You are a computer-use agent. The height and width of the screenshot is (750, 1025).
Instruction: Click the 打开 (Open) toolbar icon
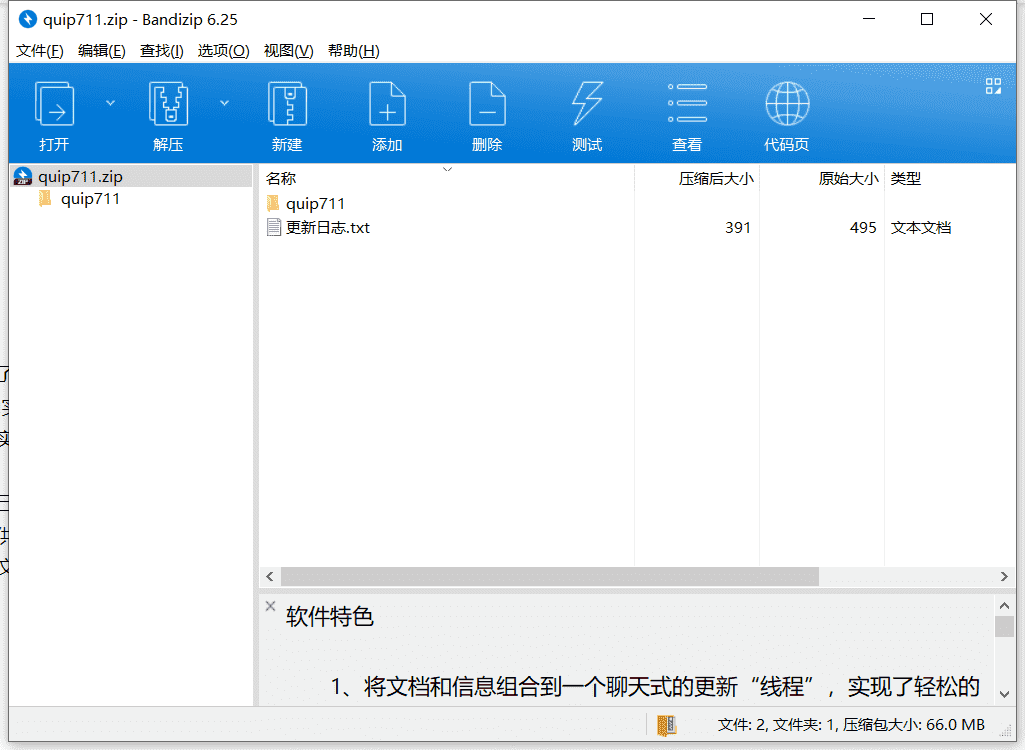(54, 104)
